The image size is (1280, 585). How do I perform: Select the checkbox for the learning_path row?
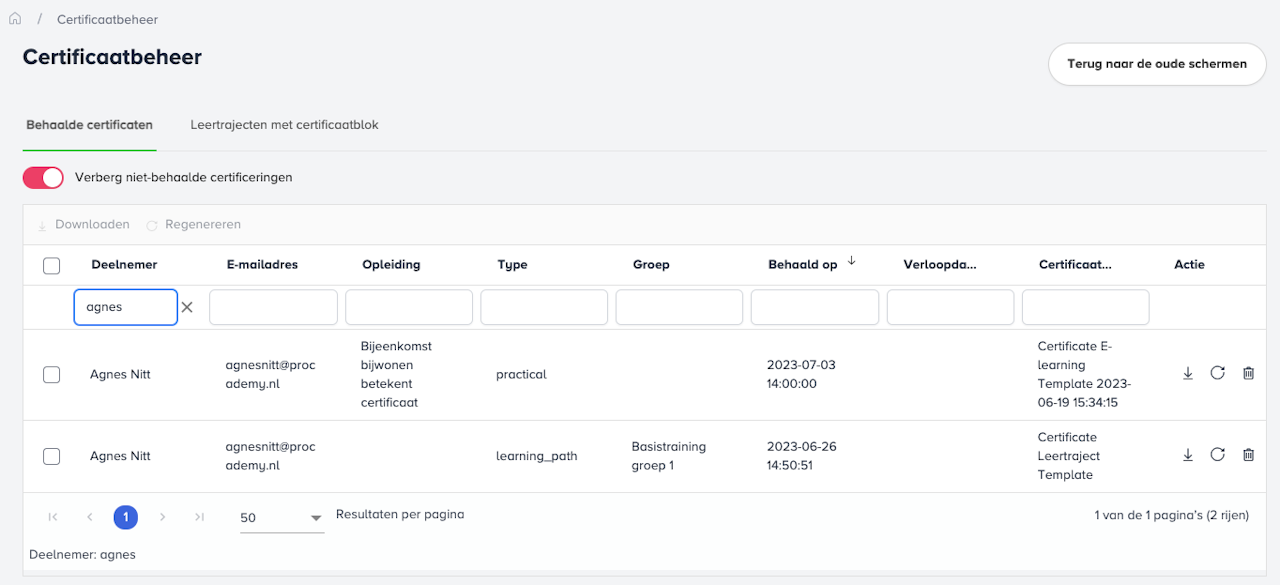[x=52, y=456]
